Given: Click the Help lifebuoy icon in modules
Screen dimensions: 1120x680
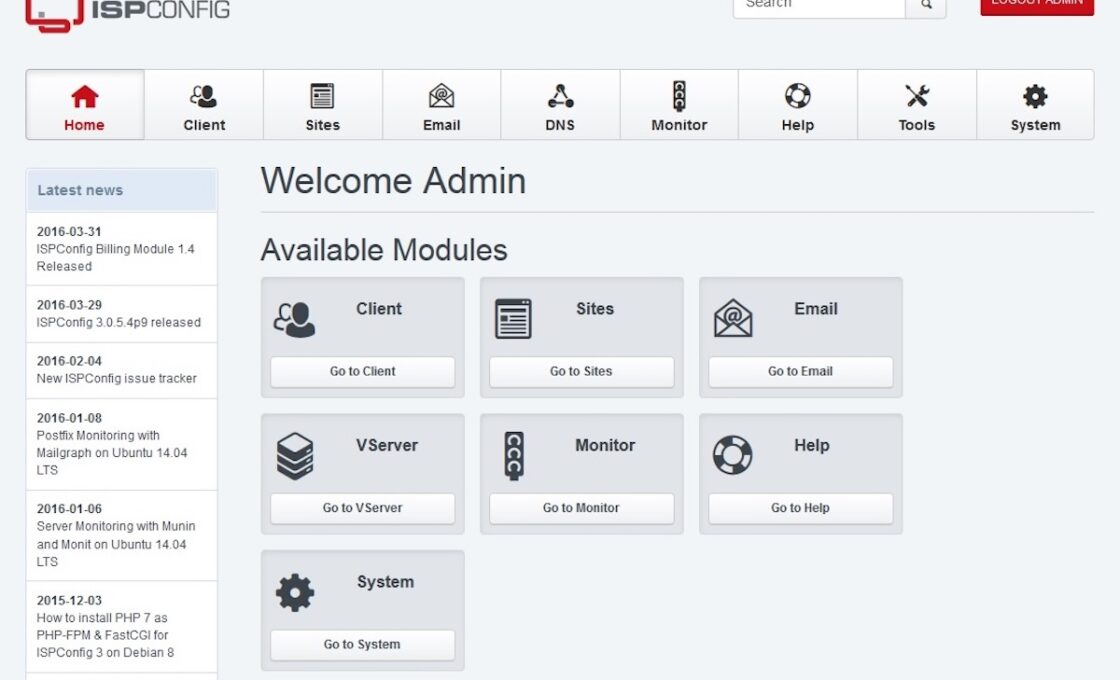Looking at the screenshot, I should 732,456.
